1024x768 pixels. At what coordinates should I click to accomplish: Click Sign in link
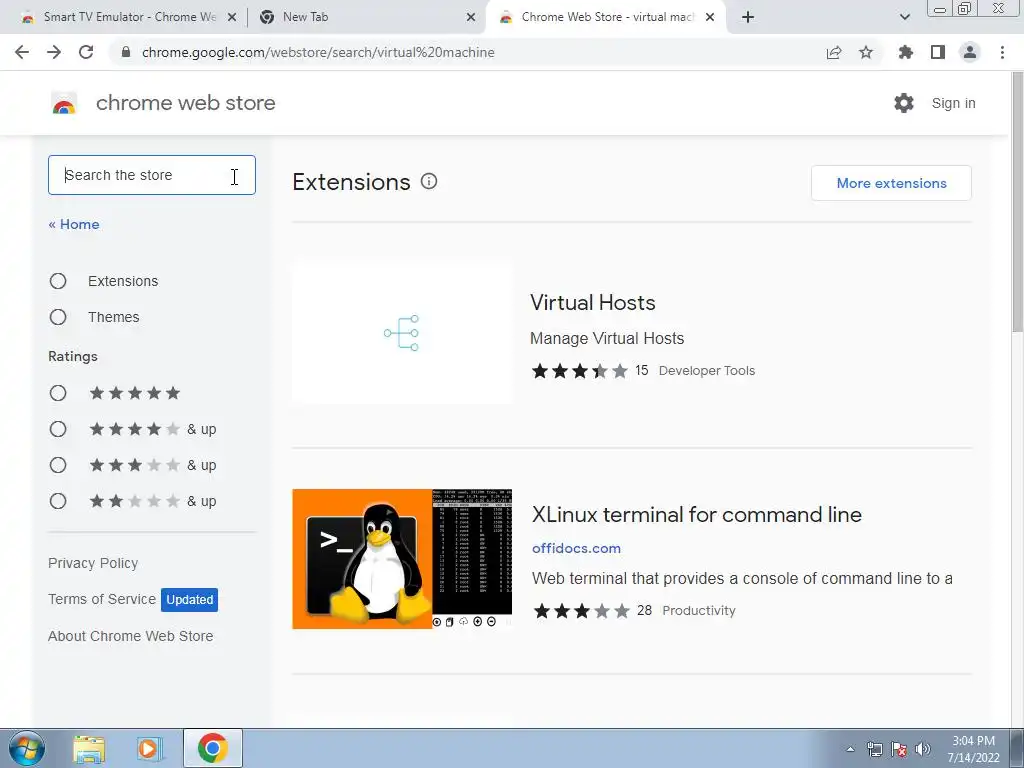pos(953,103)
